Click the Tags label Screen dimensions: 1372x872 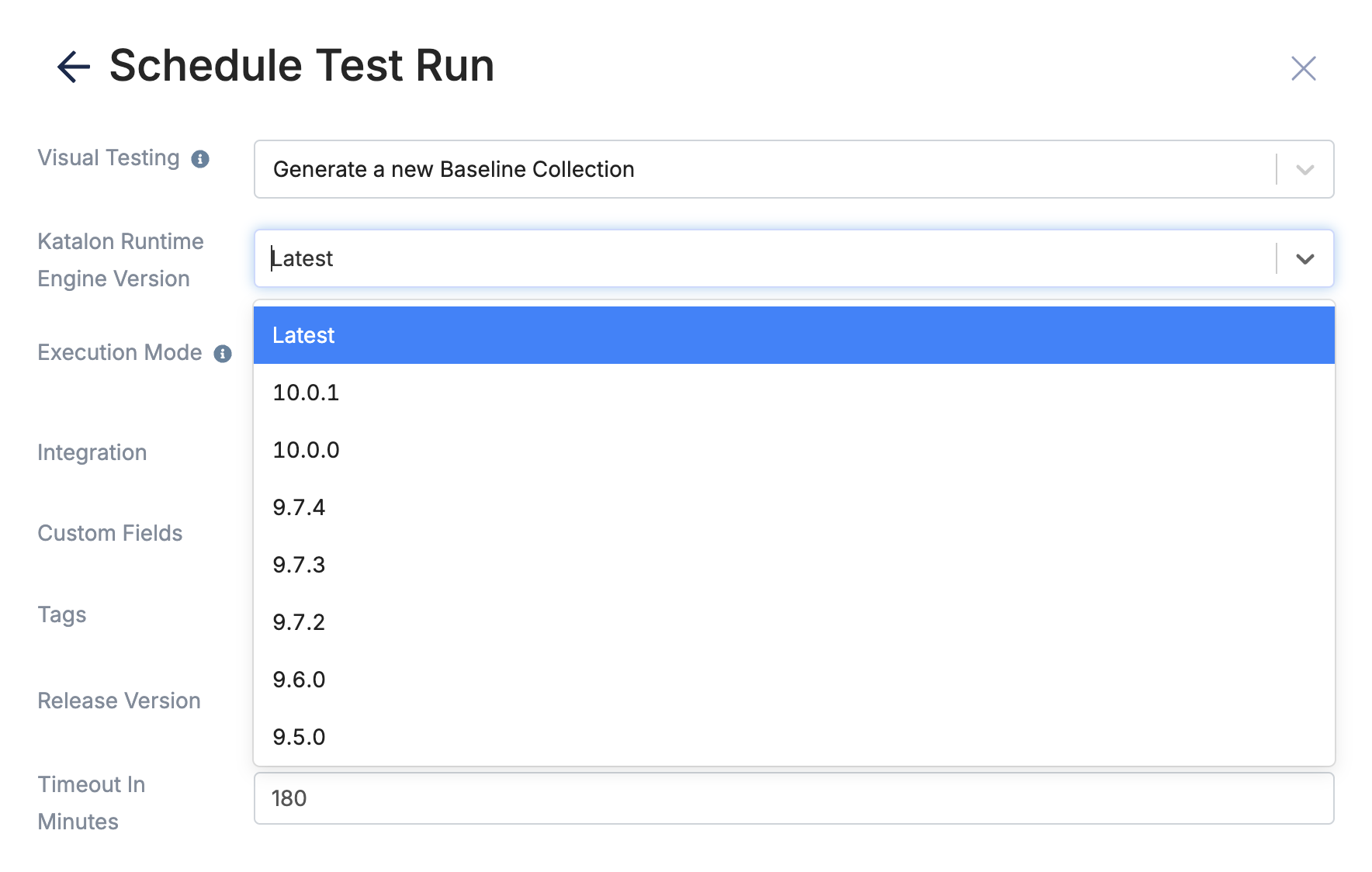62,615
